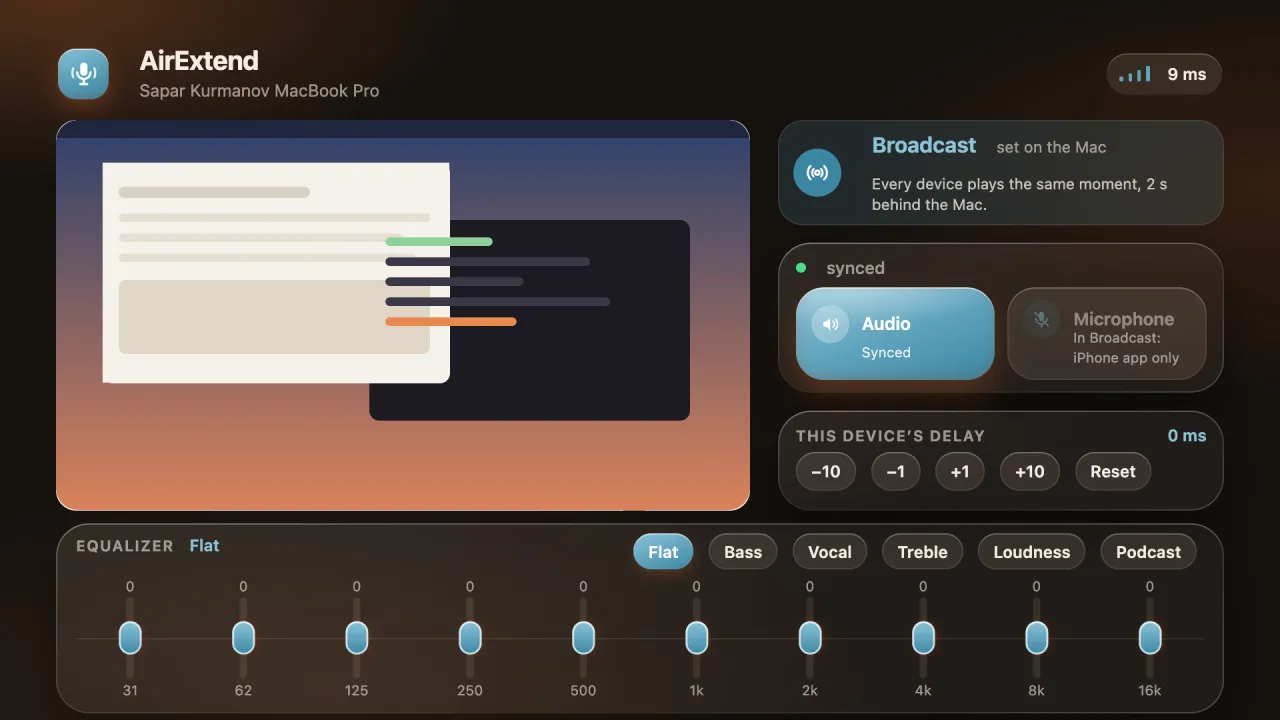Click the "Sapar Kurmanov MacBook Pro" device name
The image size is (1280, 720).
pyautogui.click(x=259, y=91)
